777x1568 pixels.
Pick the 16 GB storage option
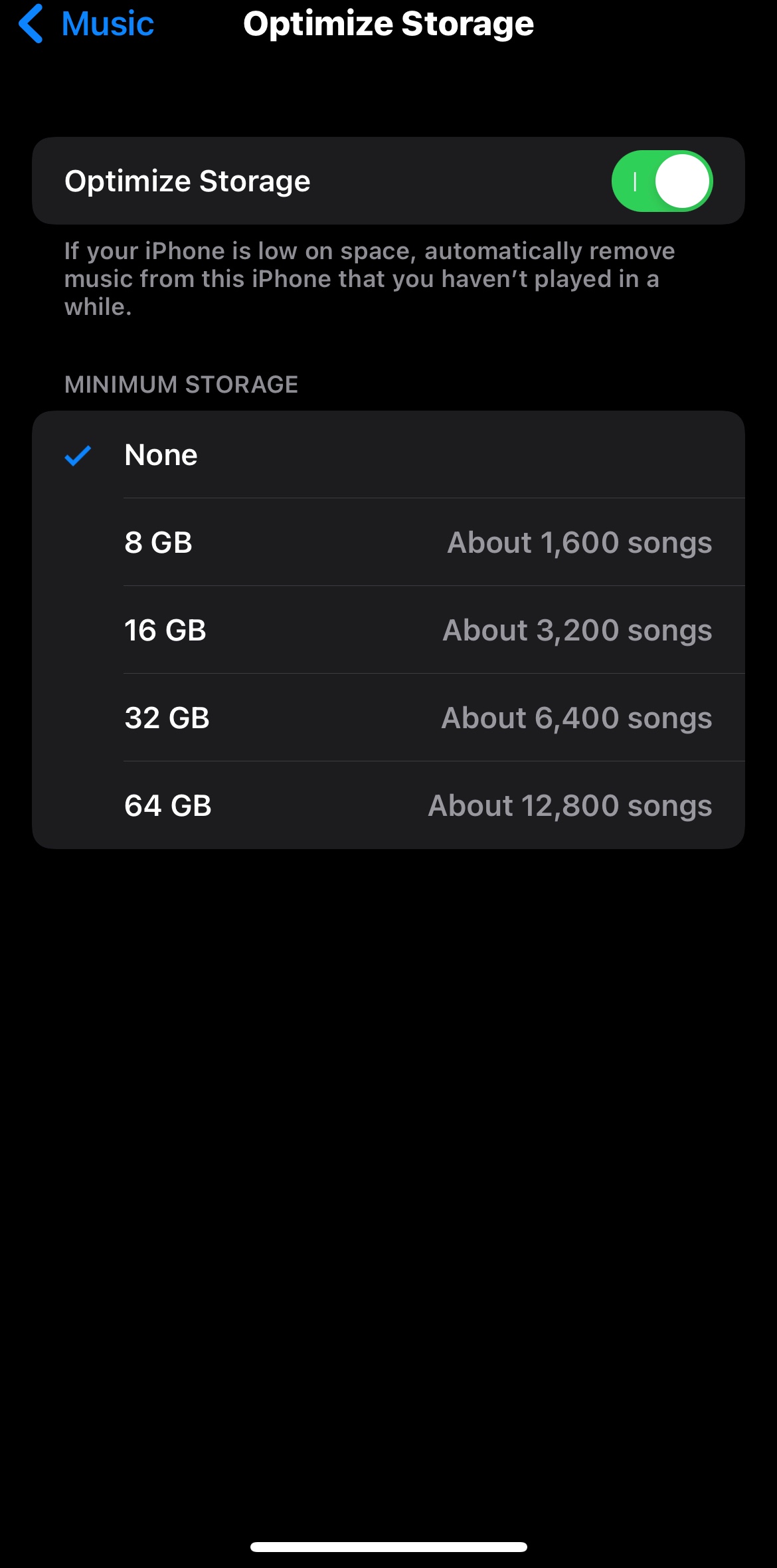tap(165, 631)
